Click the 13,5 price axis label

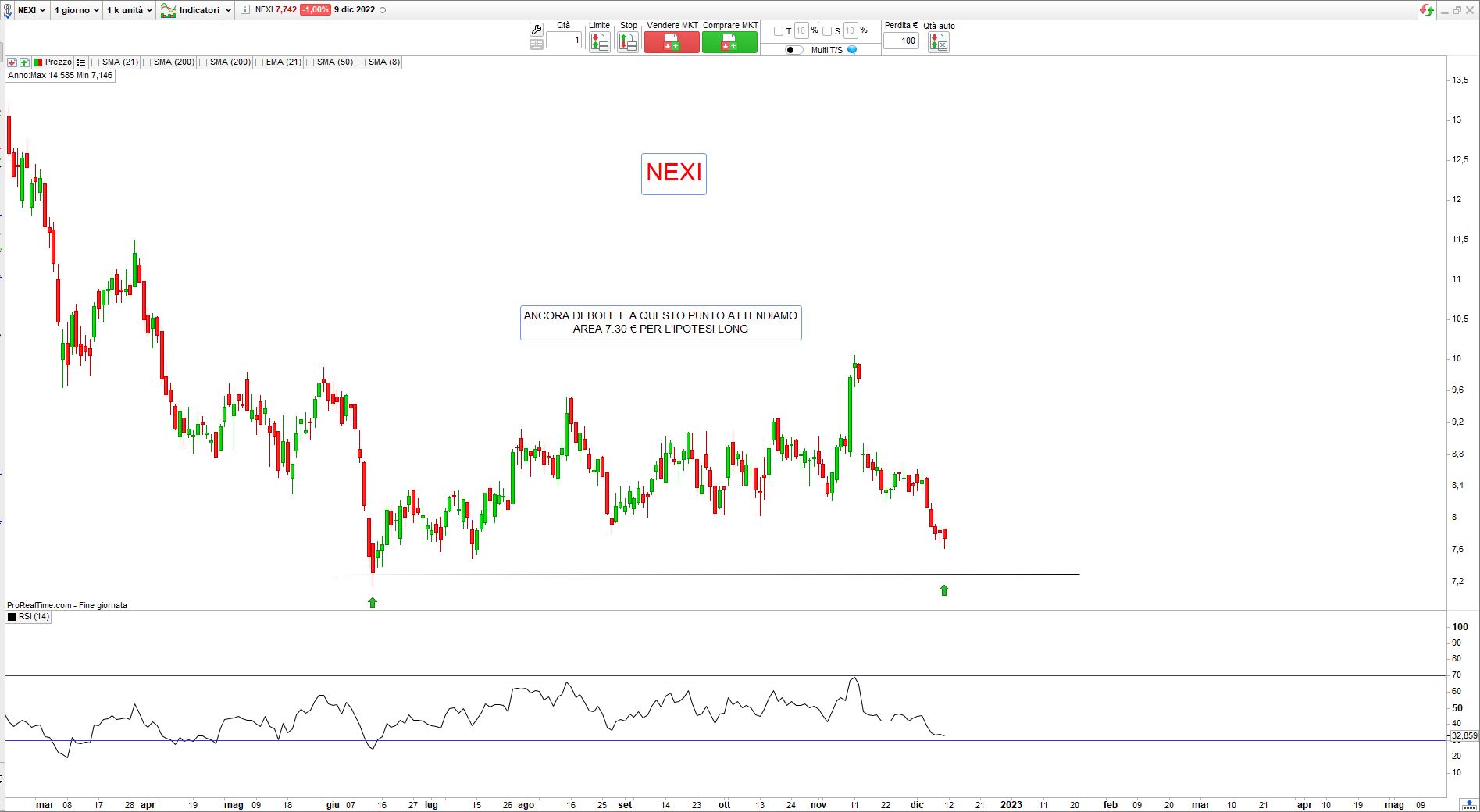pyautogui.click(x=1460, y=80)
